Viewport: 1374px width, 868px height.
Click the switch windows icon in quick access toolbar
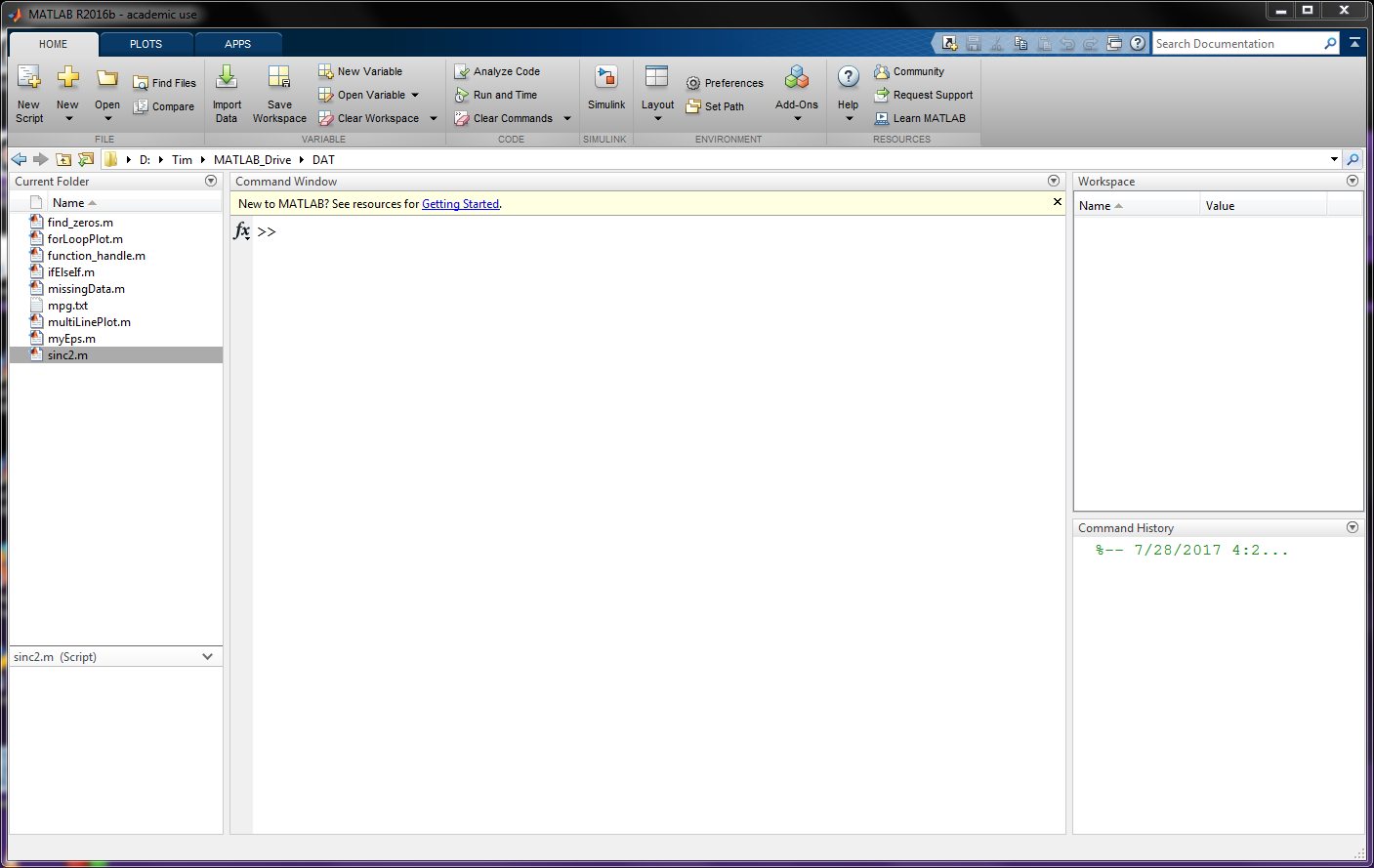click(1114, 43)
